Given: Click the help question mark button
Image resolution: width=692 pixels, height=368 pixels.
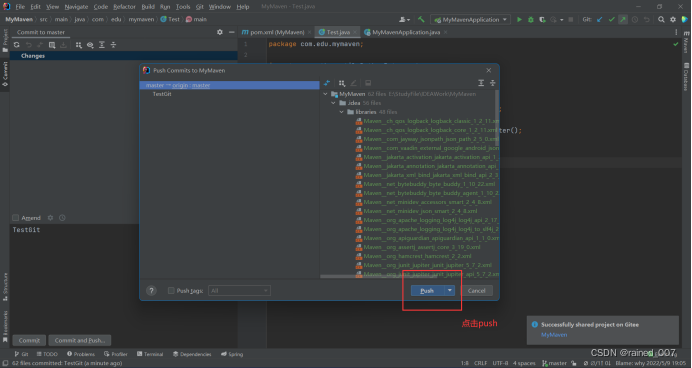Looking at the screenshot, I should 151,290.
